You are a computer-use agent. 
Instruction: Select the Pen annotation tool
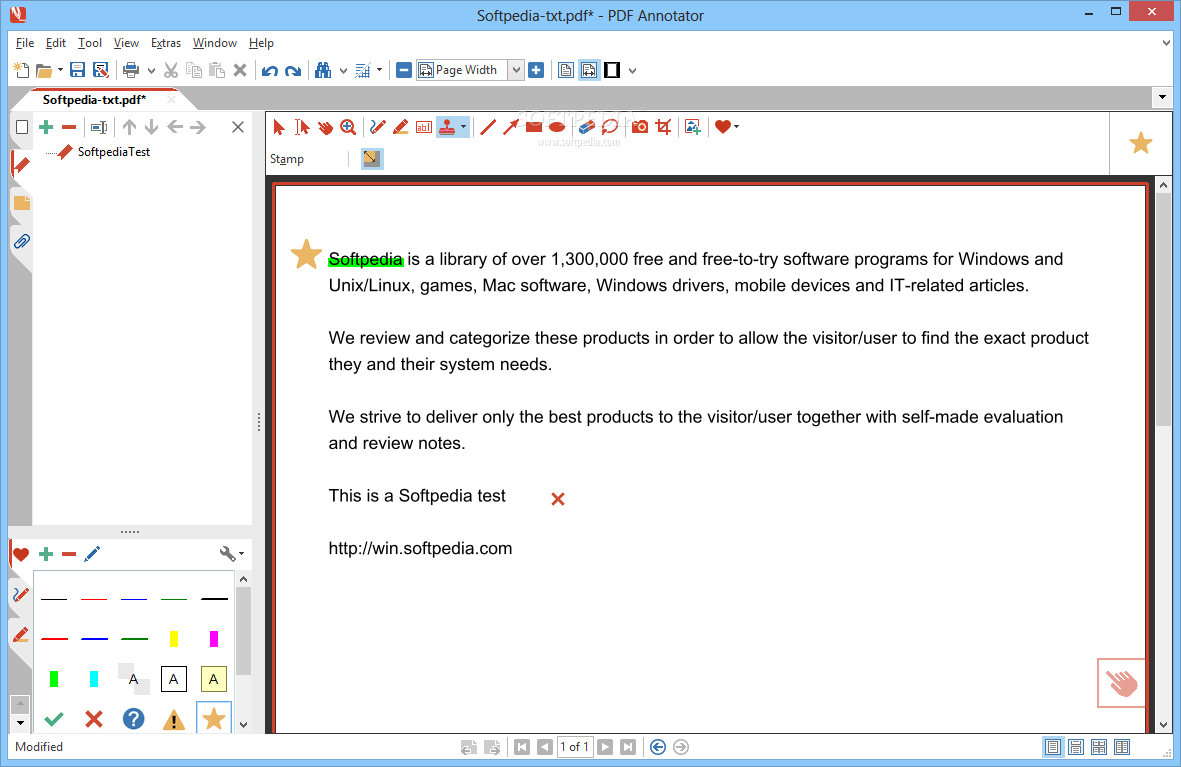(378, 127)
